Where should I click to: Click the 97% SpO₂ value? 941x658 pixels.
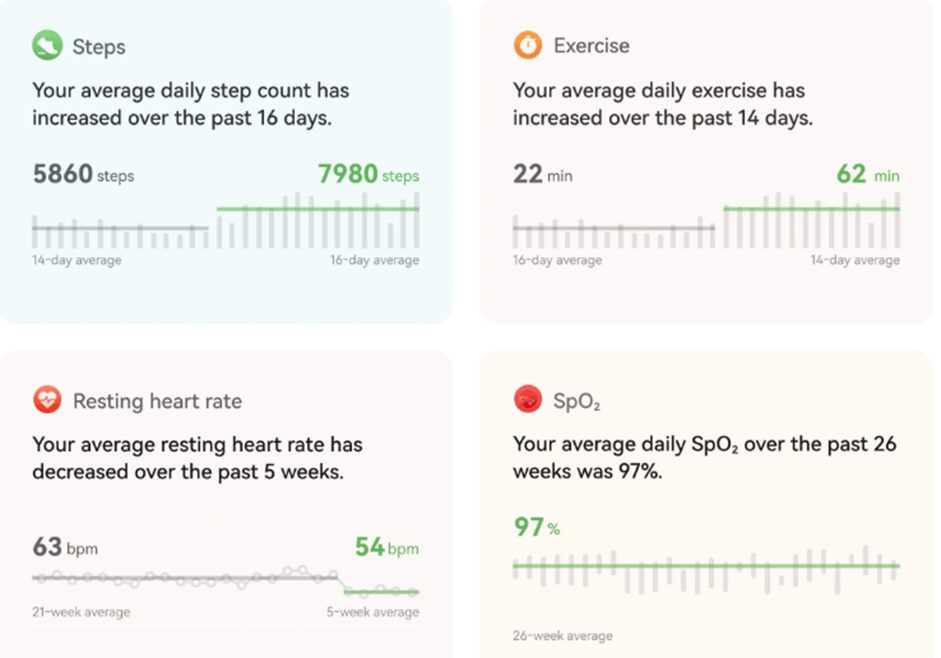(x=536, y=527)
